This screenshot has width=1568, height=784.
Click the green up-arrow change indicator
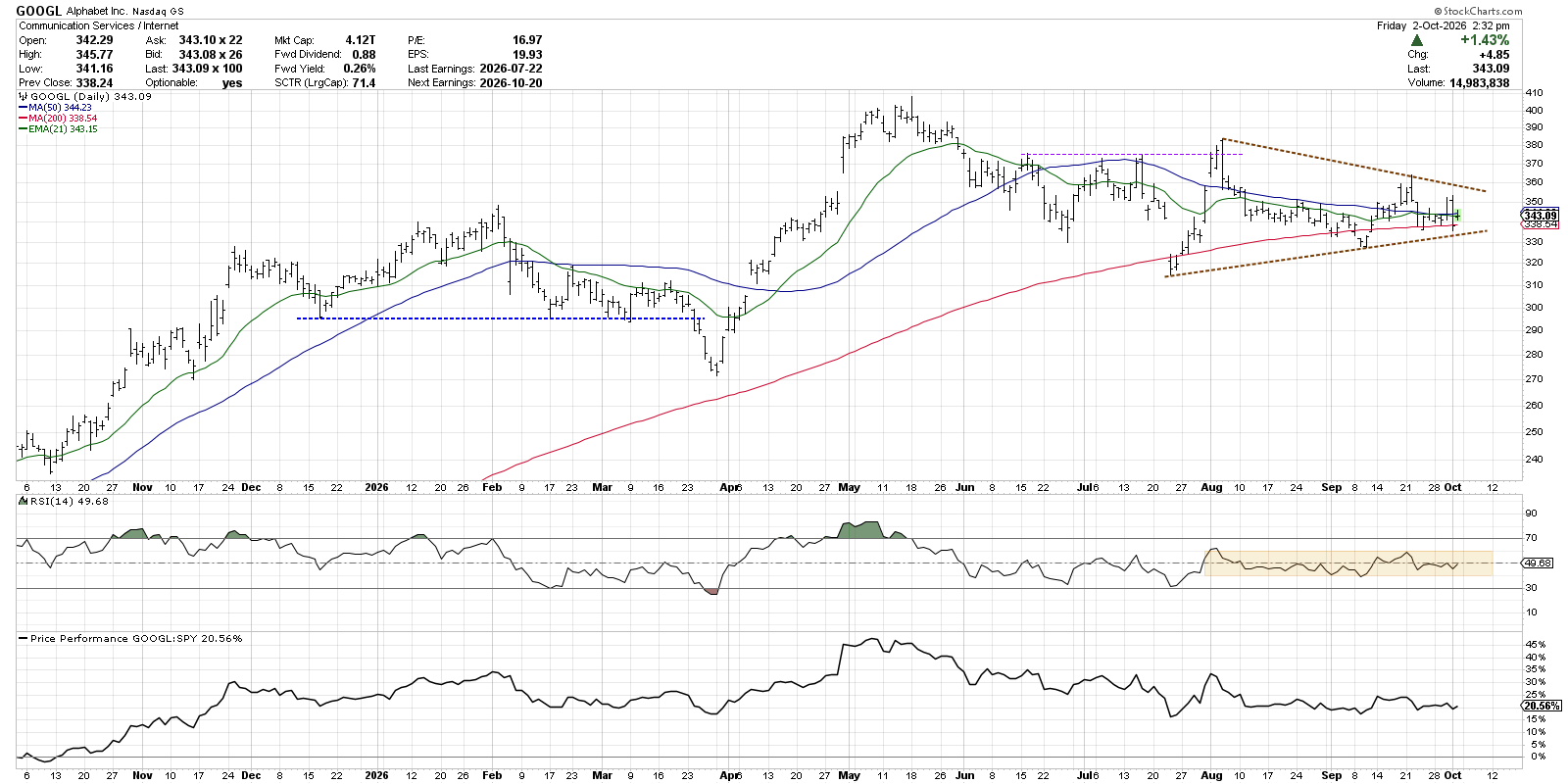[1417, 40]
